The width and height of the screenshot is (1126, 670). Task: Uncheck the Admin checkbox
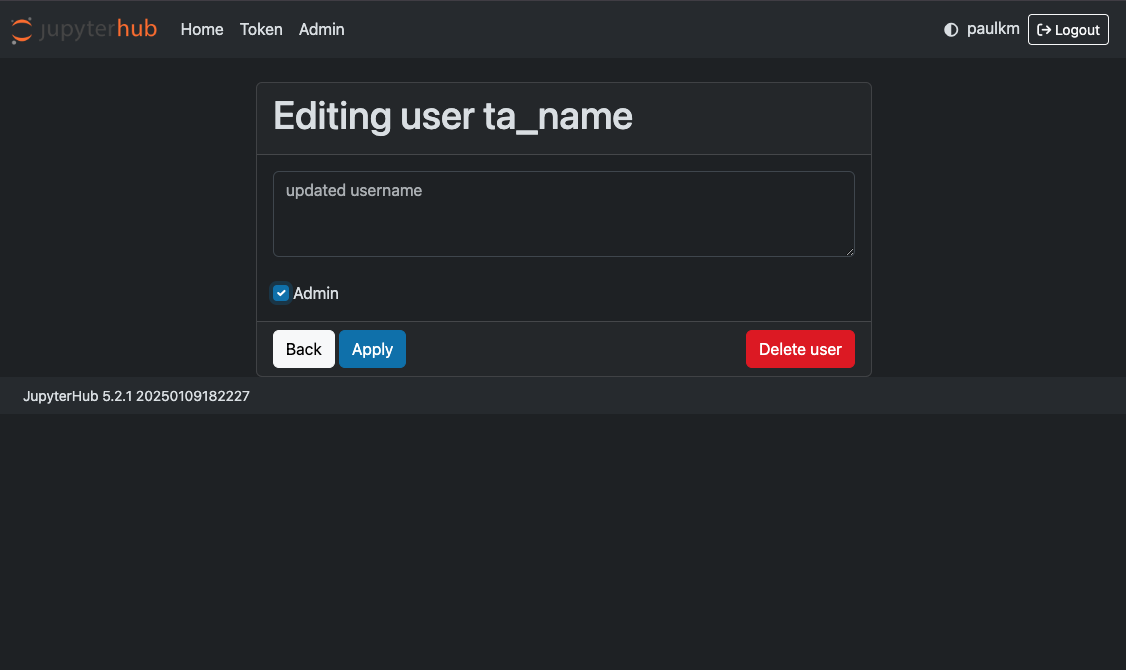pos(281,292)
